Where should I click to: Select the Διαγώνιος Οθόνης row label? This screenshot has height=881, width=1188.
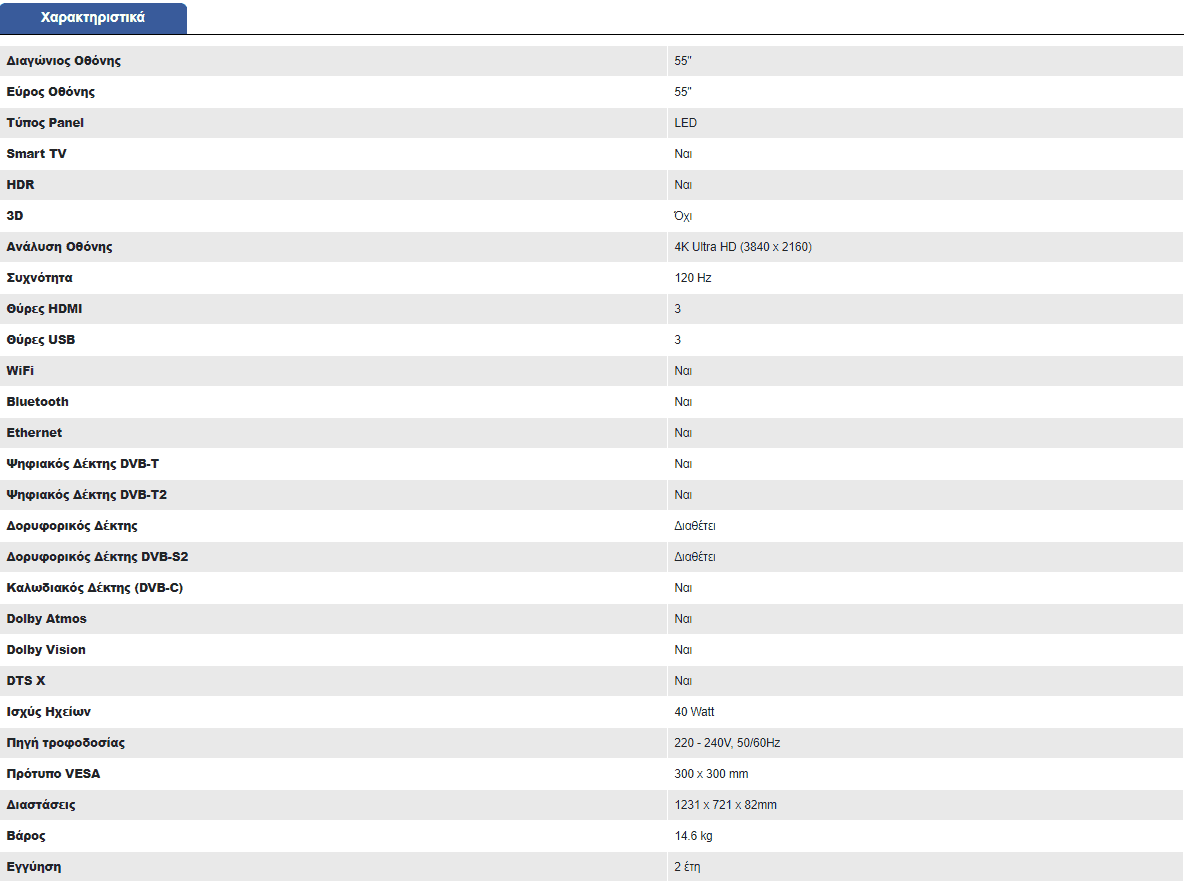(x=64, y=61)
